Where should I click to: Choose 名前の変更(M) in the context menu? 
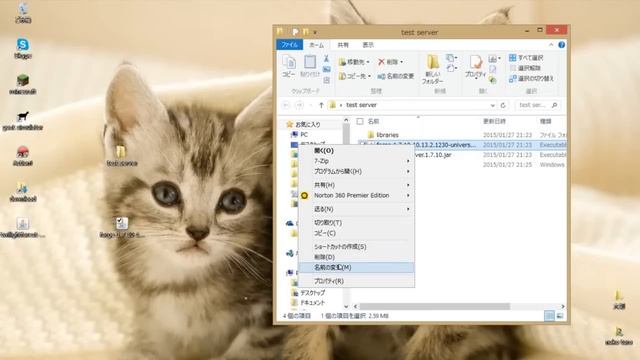[x=357, y=267]
